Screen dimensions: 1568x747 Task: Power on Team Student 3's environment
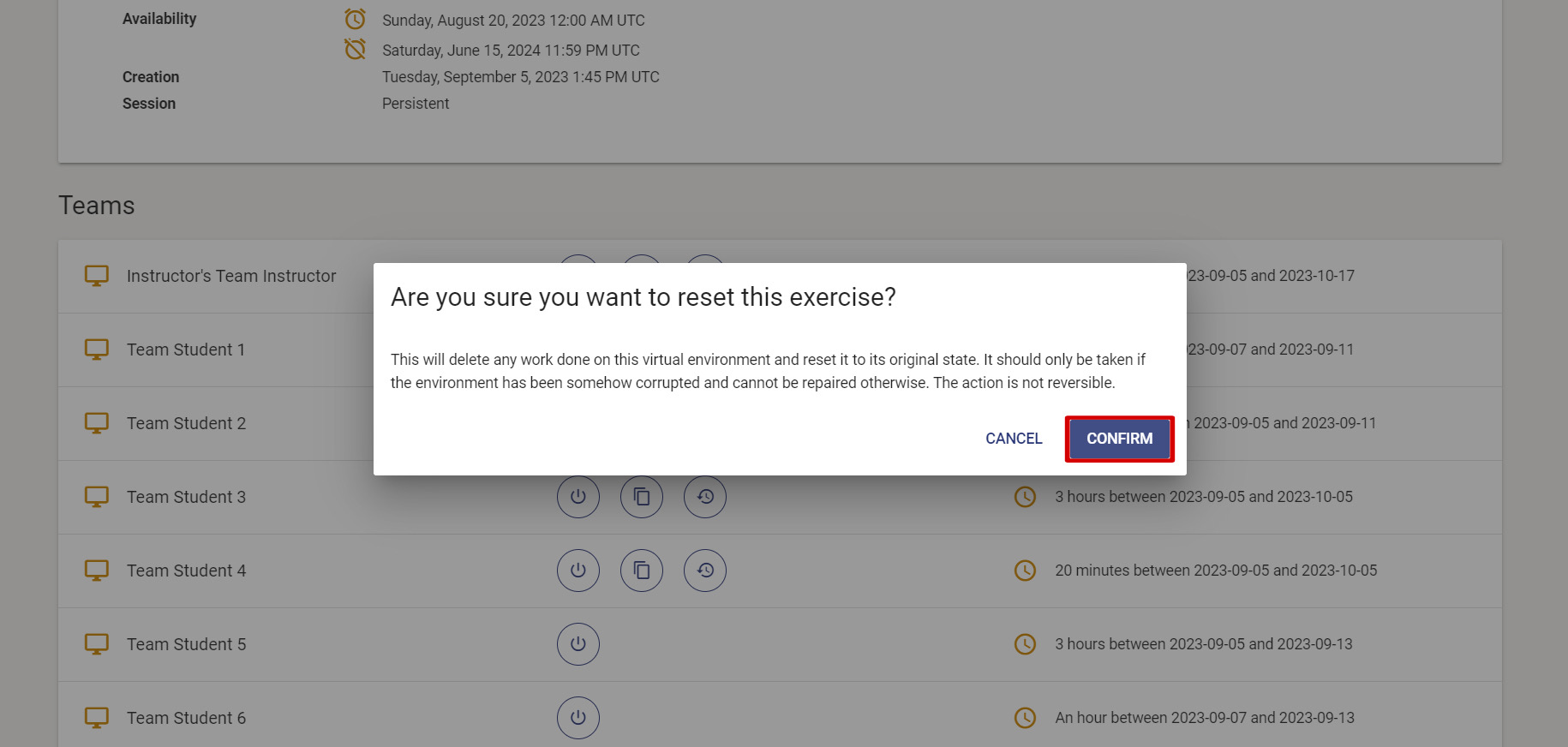point(578,497)
